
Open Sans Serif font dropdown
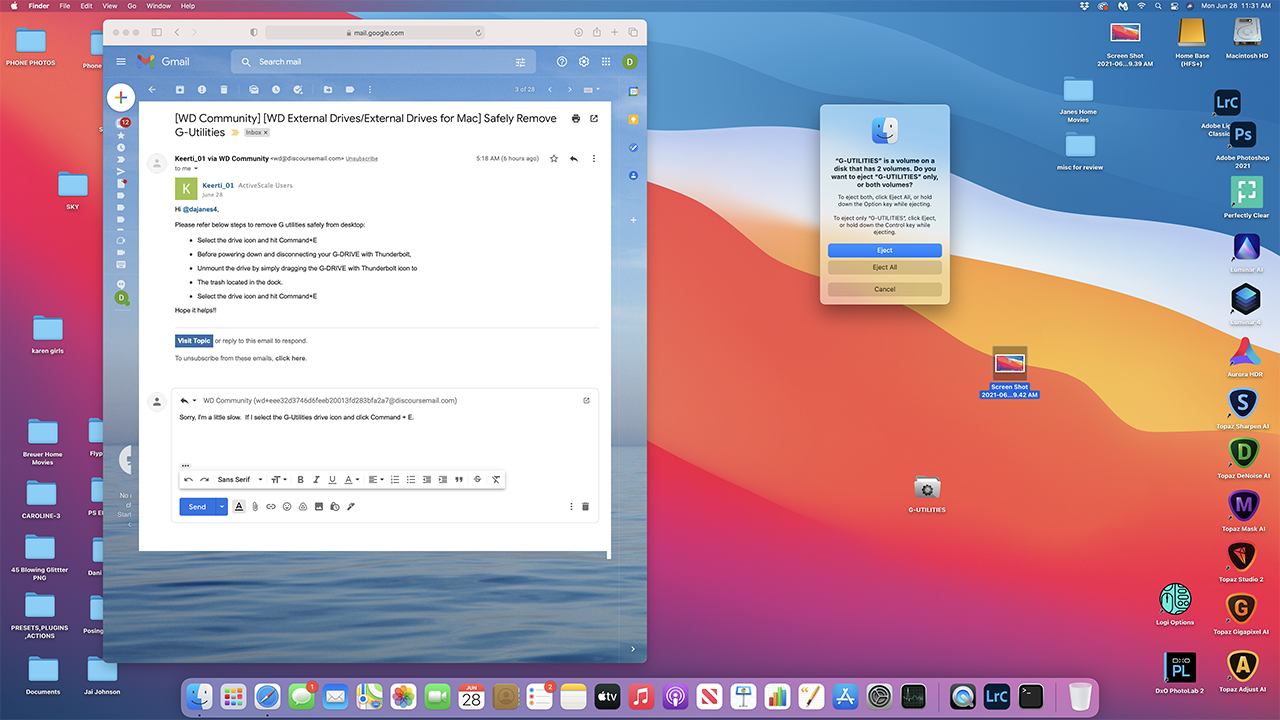(240, 480)
